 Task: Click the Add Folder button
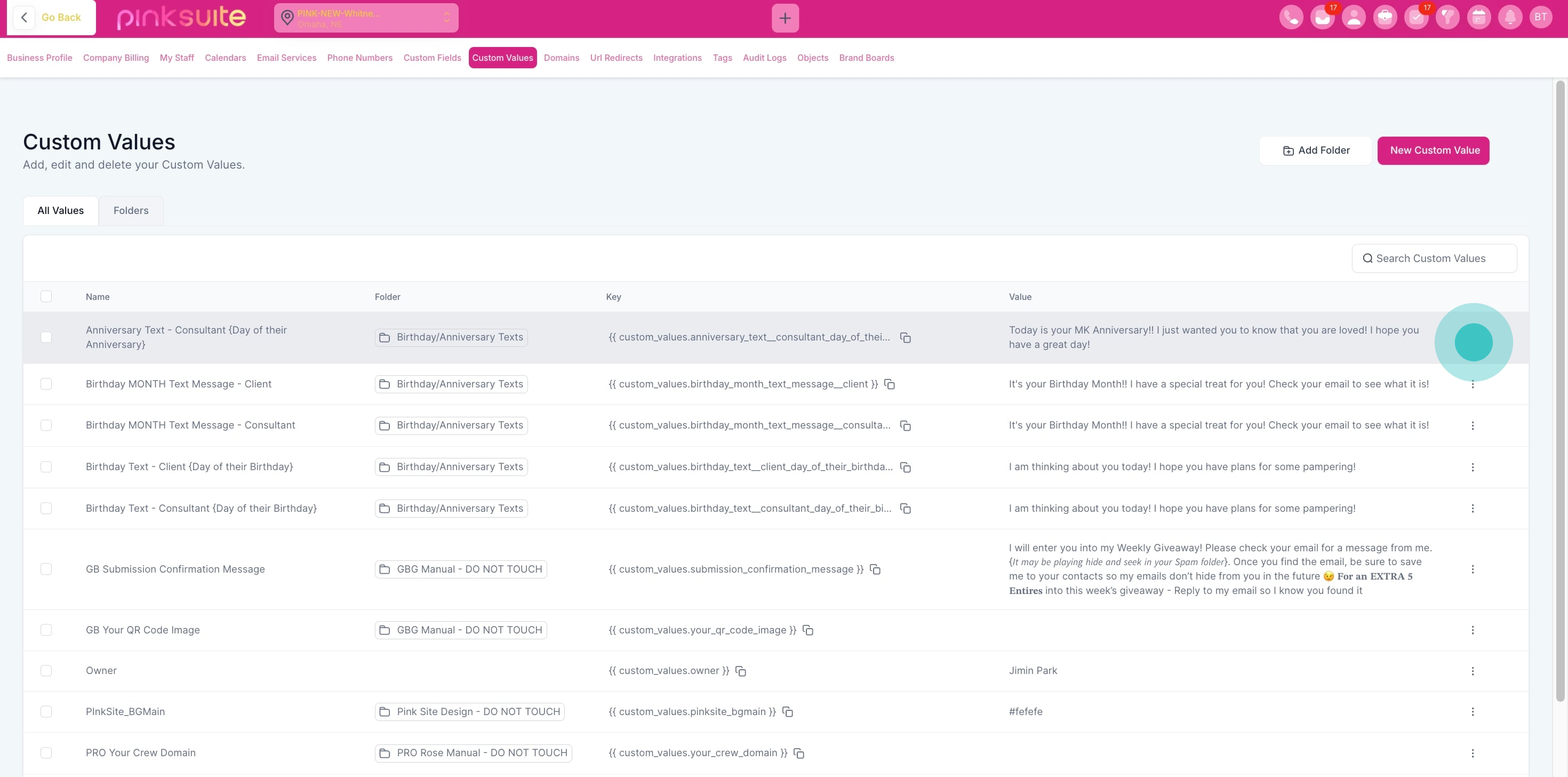[x=1315, y=150]
